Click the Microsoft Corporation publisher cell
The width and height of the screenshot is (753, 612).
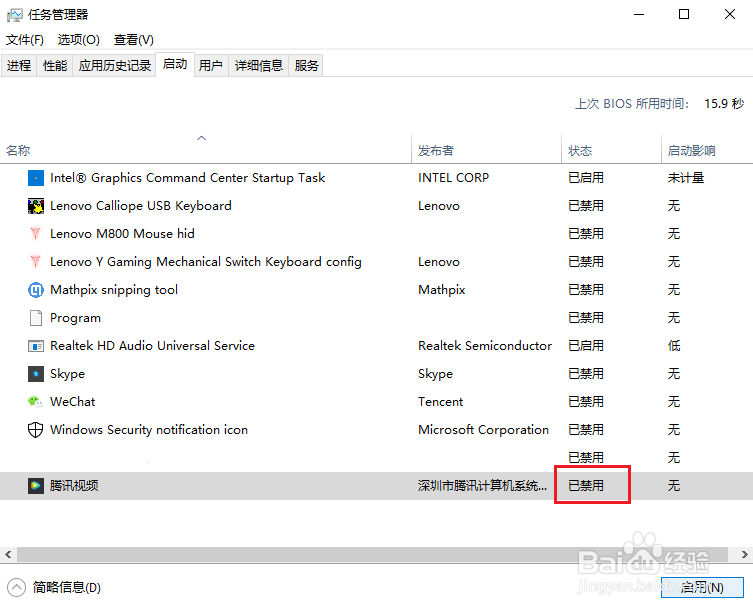[484, 429]
